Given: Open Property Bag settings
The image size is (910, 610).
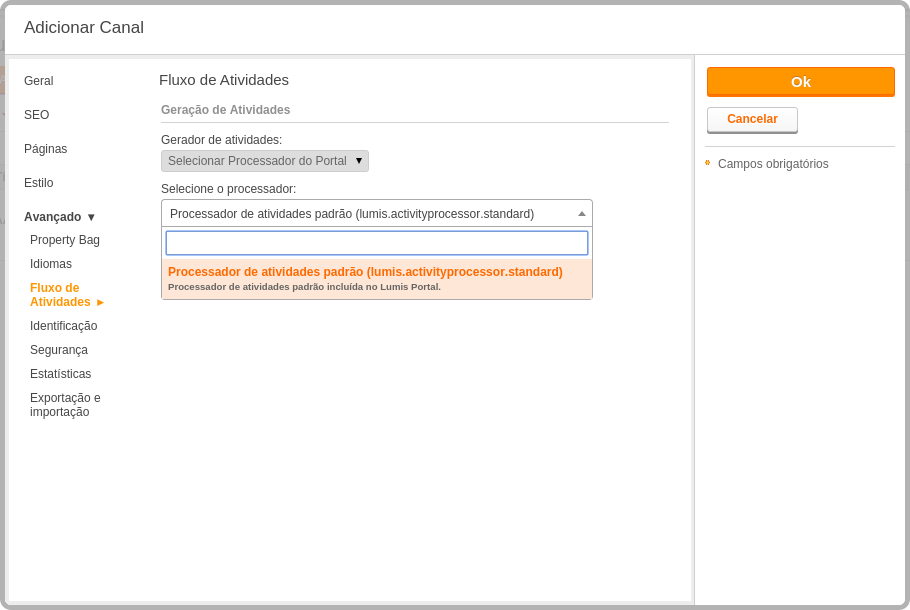Looking at the screenshot, I should tap(64, 240).
